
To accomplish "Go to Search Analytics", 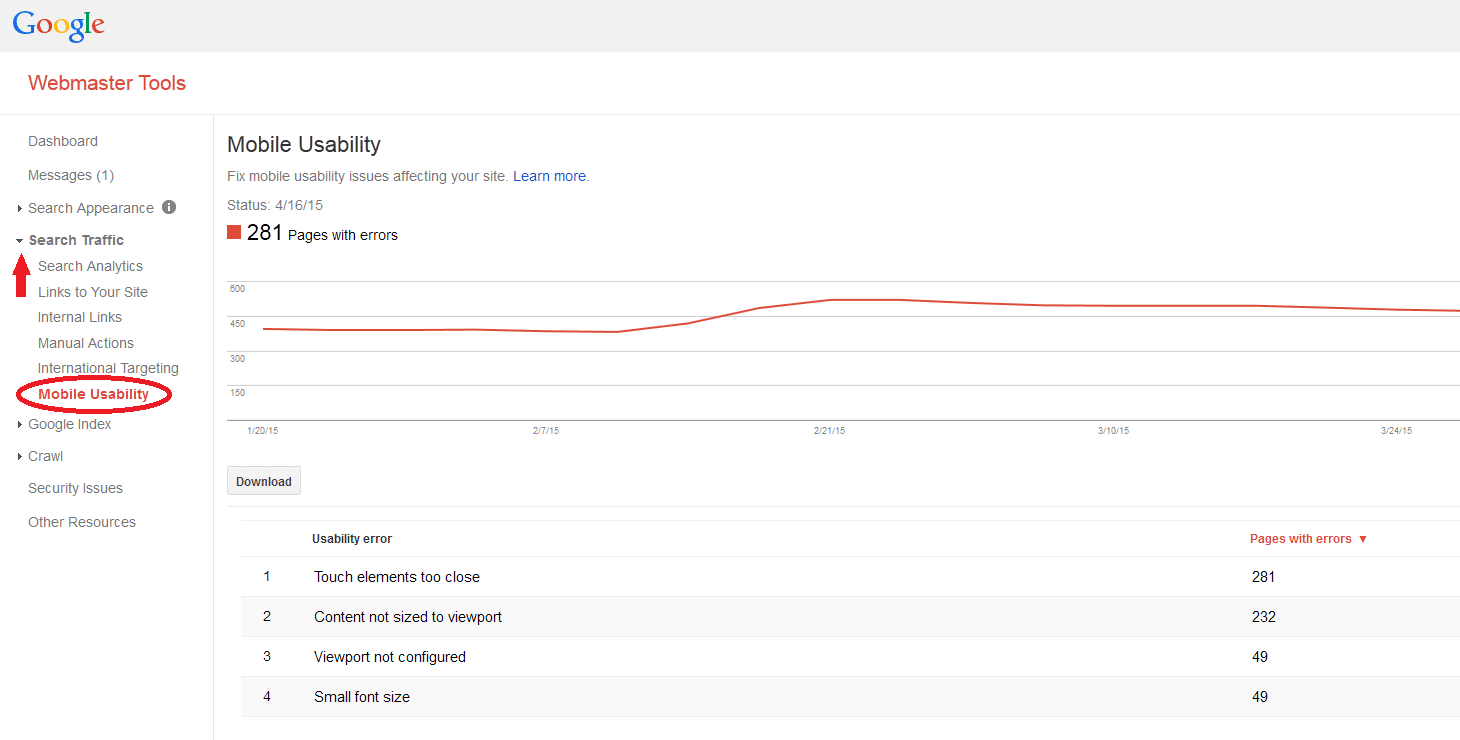I will [x=90, y=266].
